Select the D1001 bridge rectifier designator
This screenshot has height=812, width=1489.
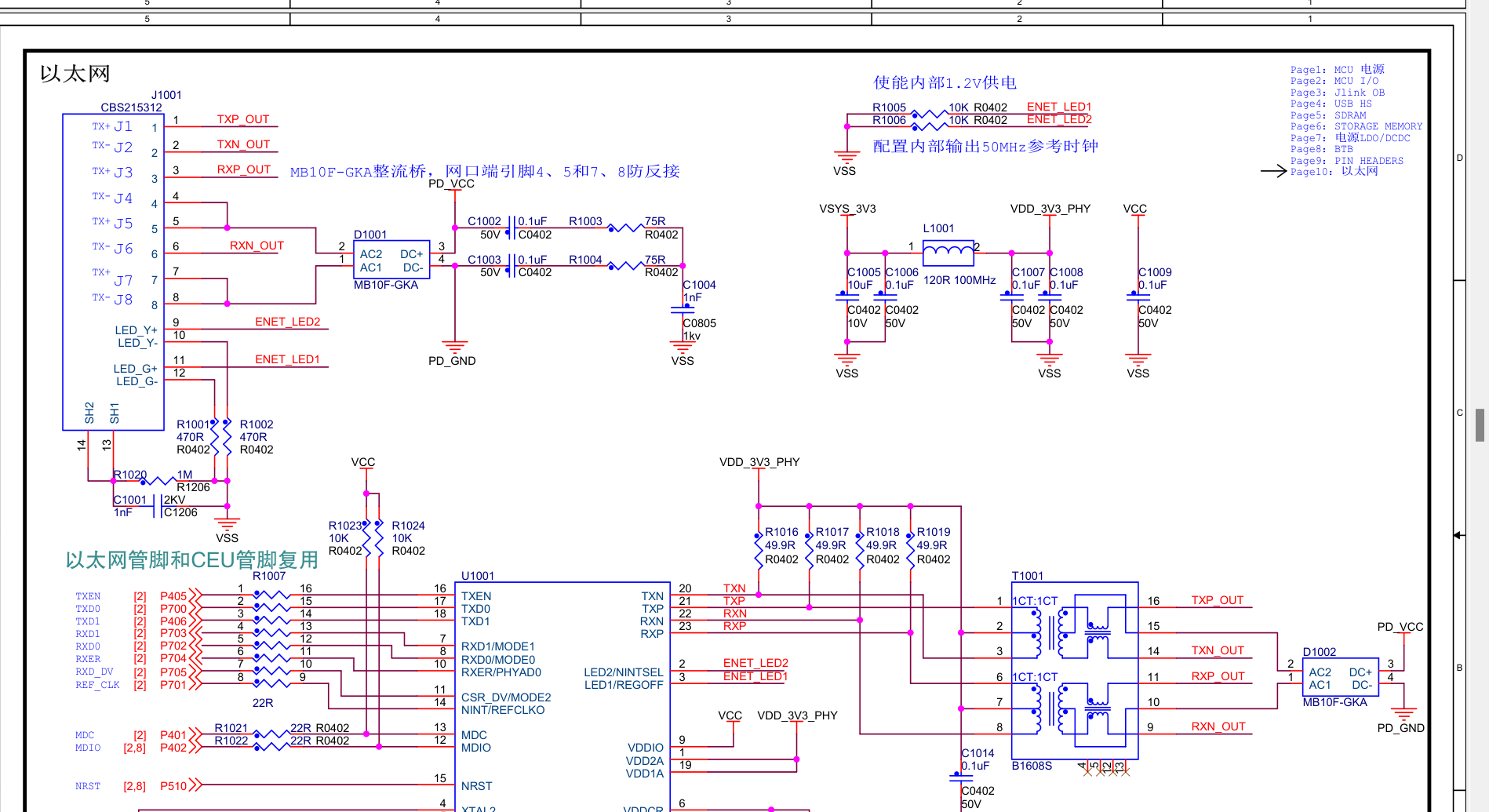370,235
